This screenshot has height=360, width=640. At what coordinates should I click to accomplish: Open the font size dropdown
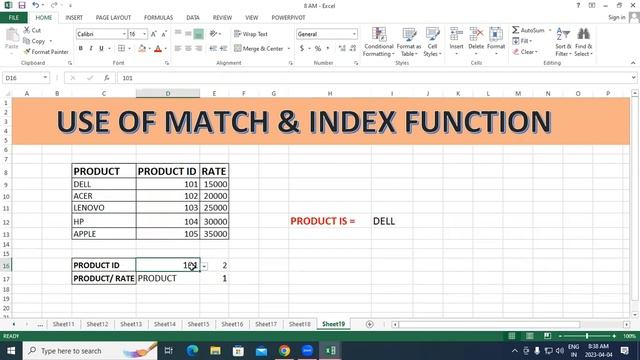tap(144, 34)
